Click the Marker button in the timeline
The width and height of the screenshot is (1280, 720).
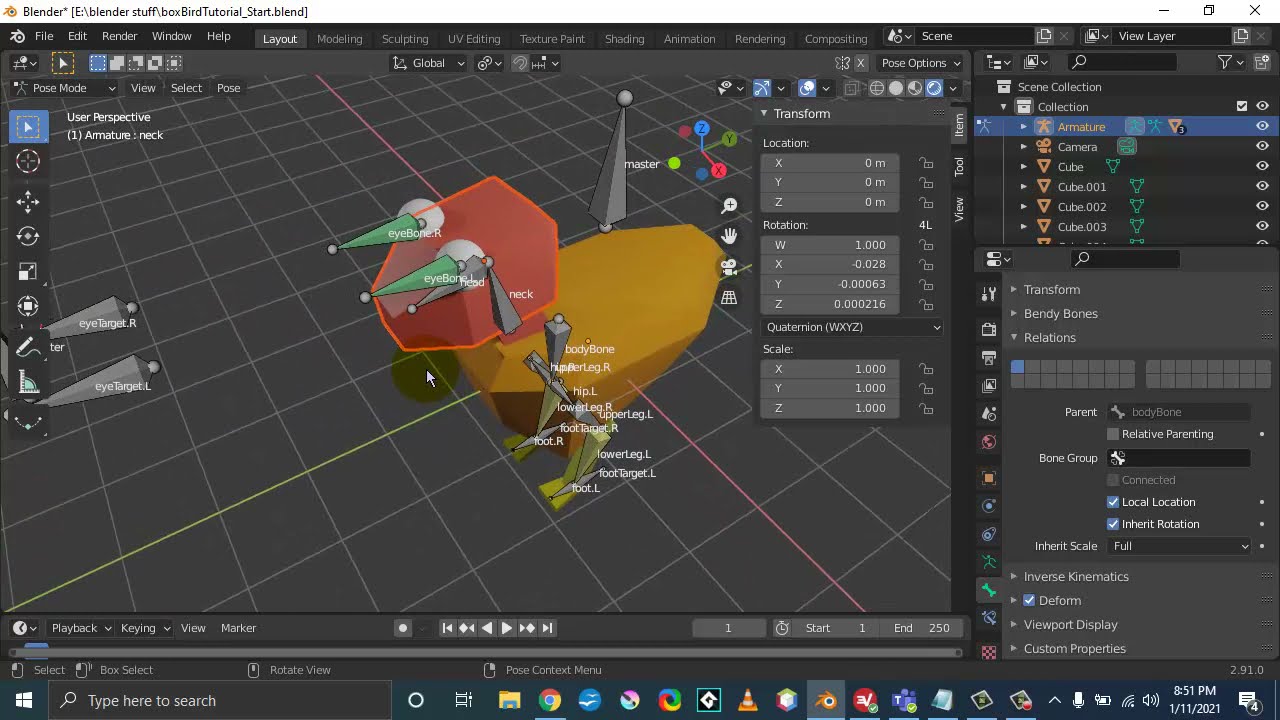(238, 628)
